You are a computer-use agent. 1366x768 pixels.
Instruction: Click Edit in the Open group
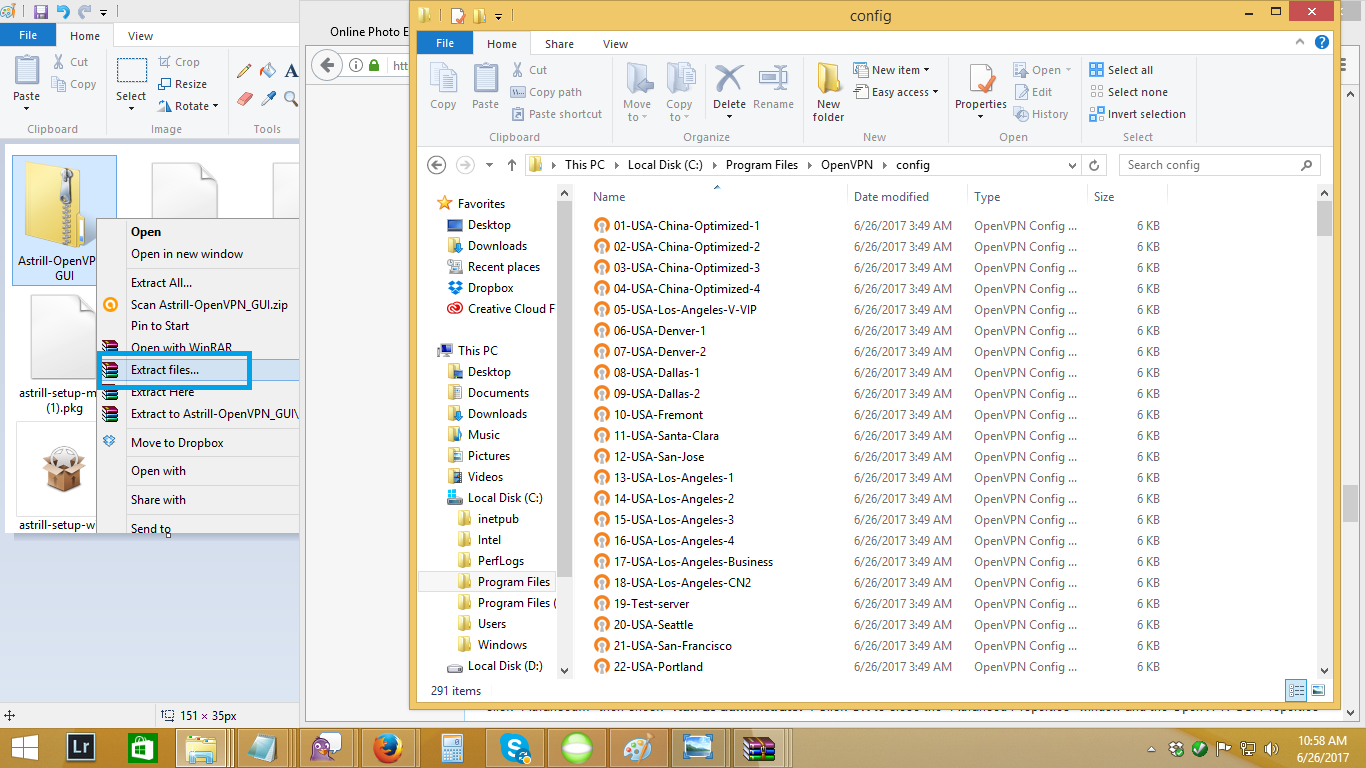point(1032,92)
